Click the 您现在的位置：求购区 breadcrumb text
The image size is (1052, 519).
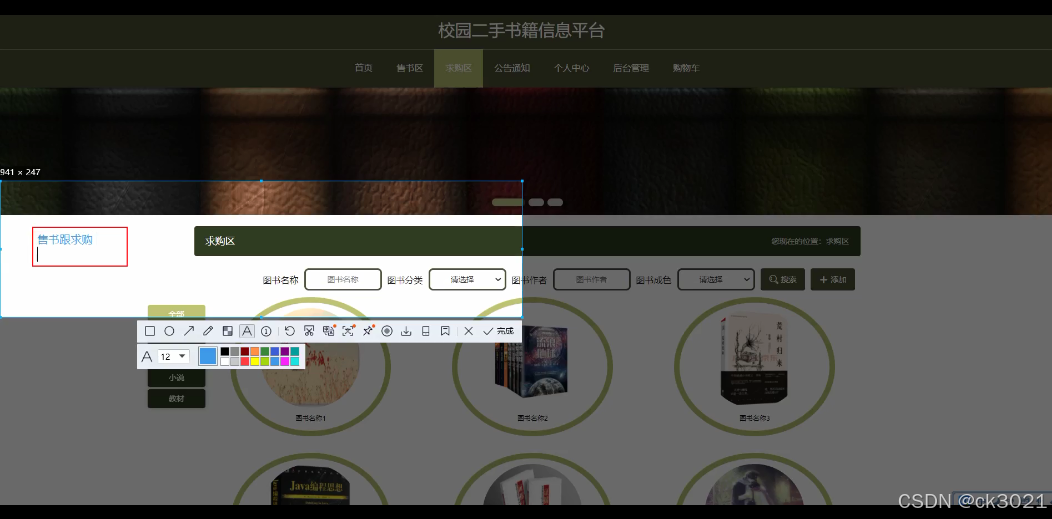810,241
